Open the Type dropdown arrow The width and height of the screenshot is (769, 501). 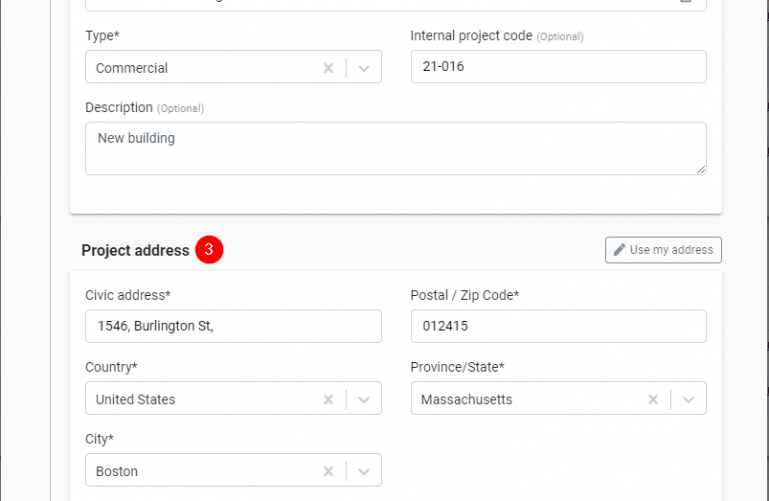coord(363,68)
